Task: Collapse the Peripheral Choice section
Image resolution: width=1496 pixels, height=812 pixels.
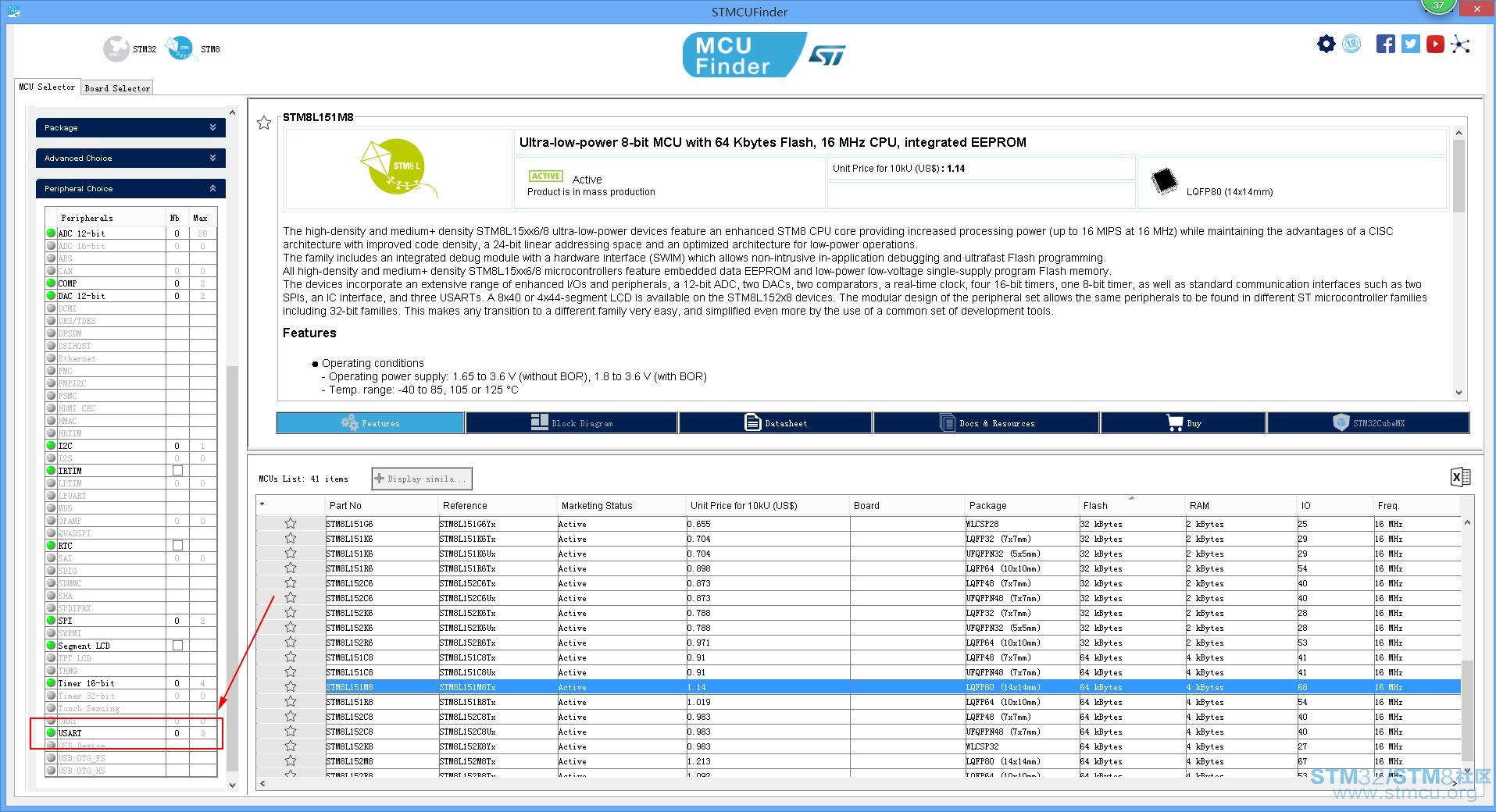Action: (130, 188)
